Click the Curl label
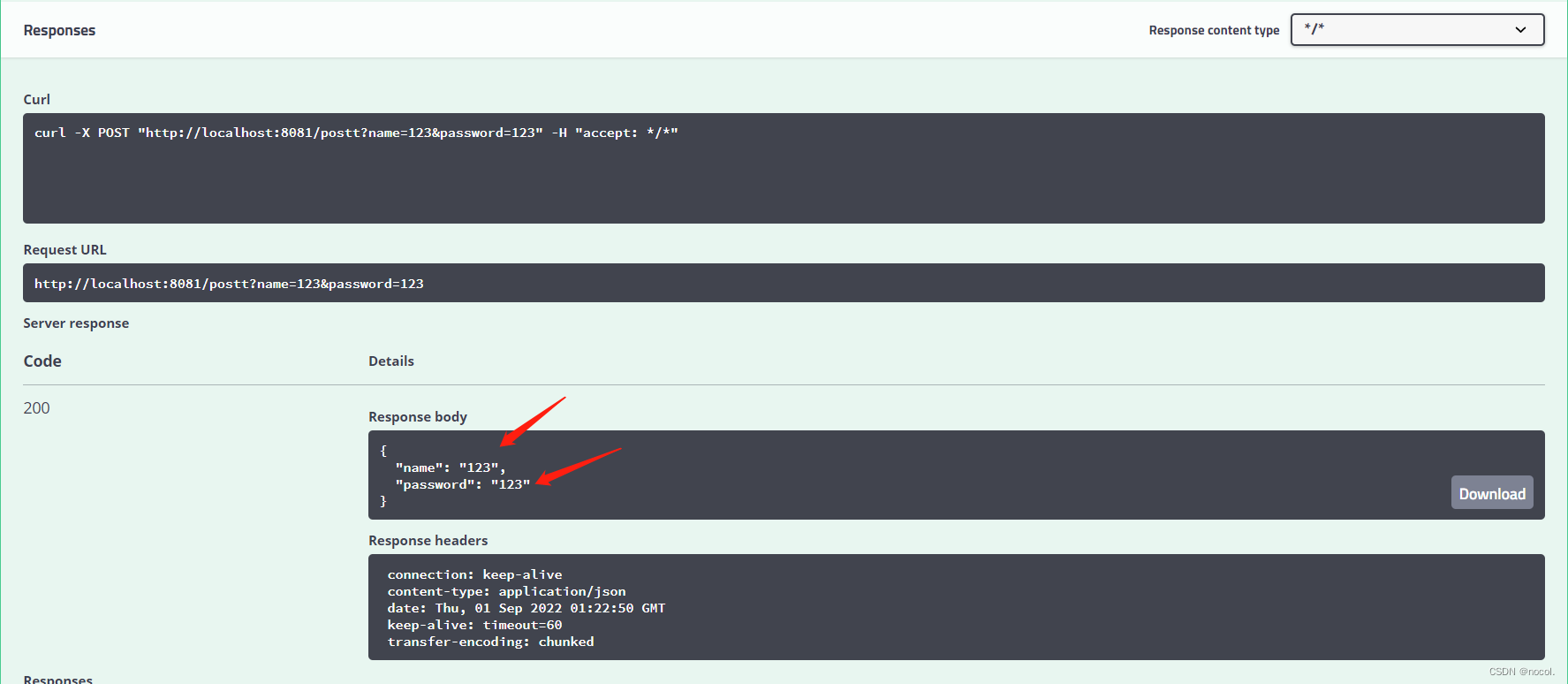 (x=37, y=99)
